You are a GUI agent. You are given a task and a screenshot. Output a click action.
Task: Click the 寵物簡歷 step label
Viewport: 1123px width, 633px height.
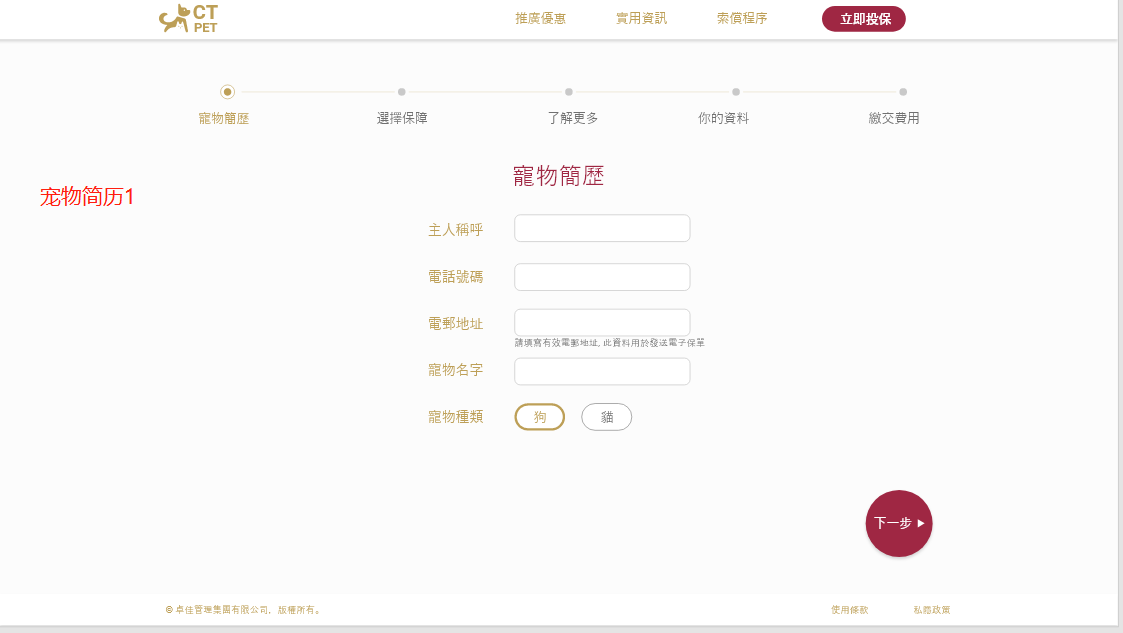coord(223,118)
